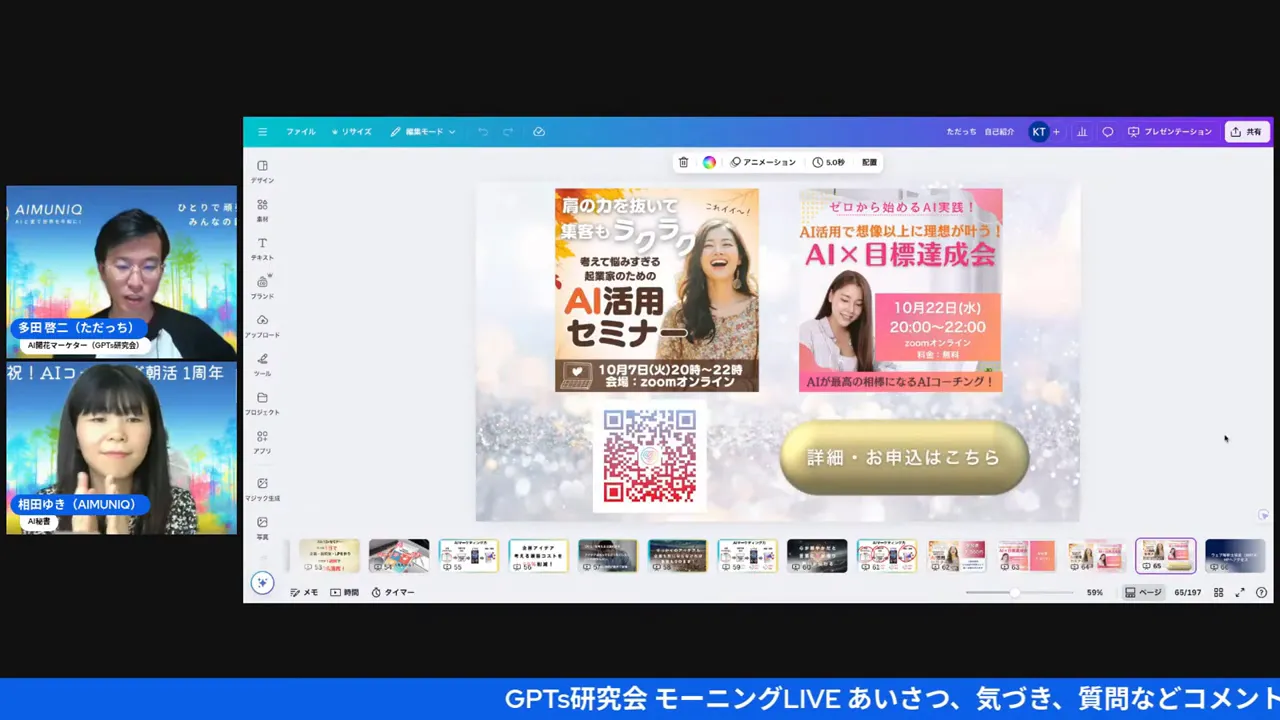
Task: Redo the last undone edit
Action: coord(508,132)
